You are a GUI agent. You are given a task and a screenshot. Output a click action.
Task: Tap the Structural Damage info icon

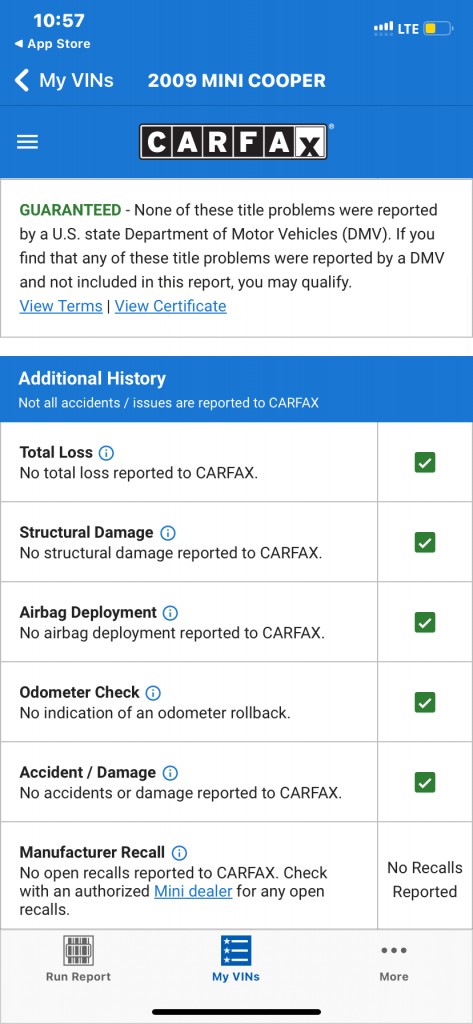pos(167,533)
